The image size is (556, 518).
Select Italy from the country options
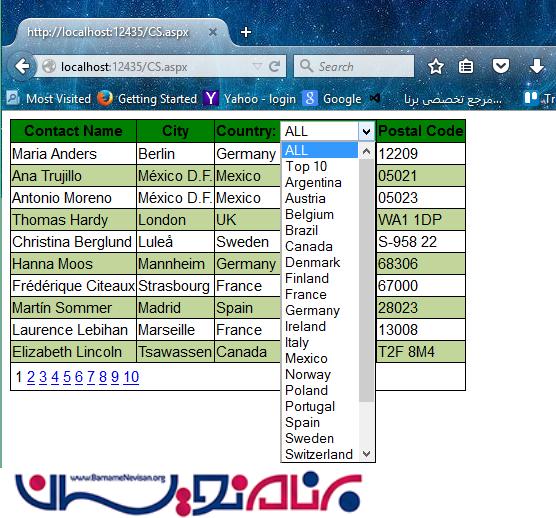320,342
